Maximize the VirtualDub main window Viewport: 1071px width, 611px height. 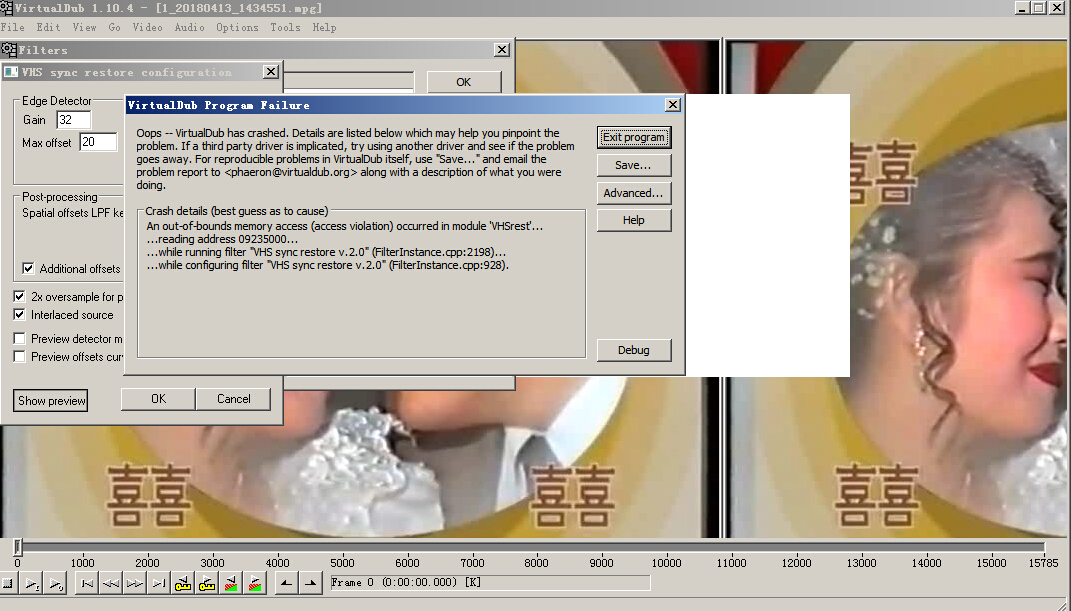point(1038,8)
